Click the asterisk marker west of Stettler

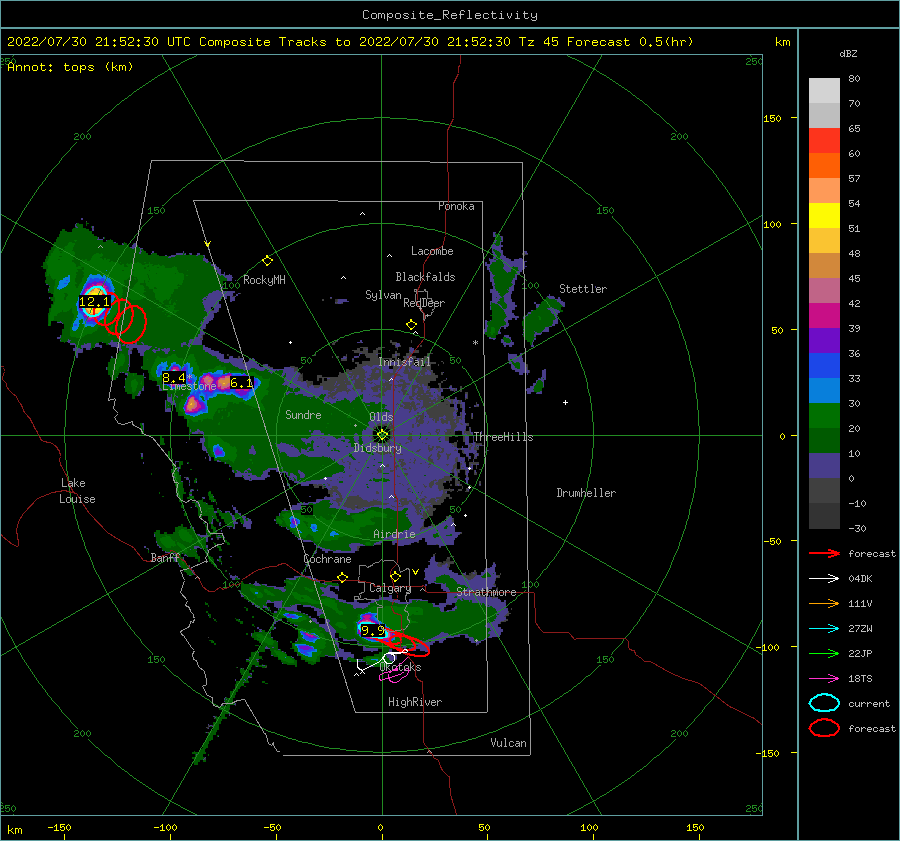point(475,343)
